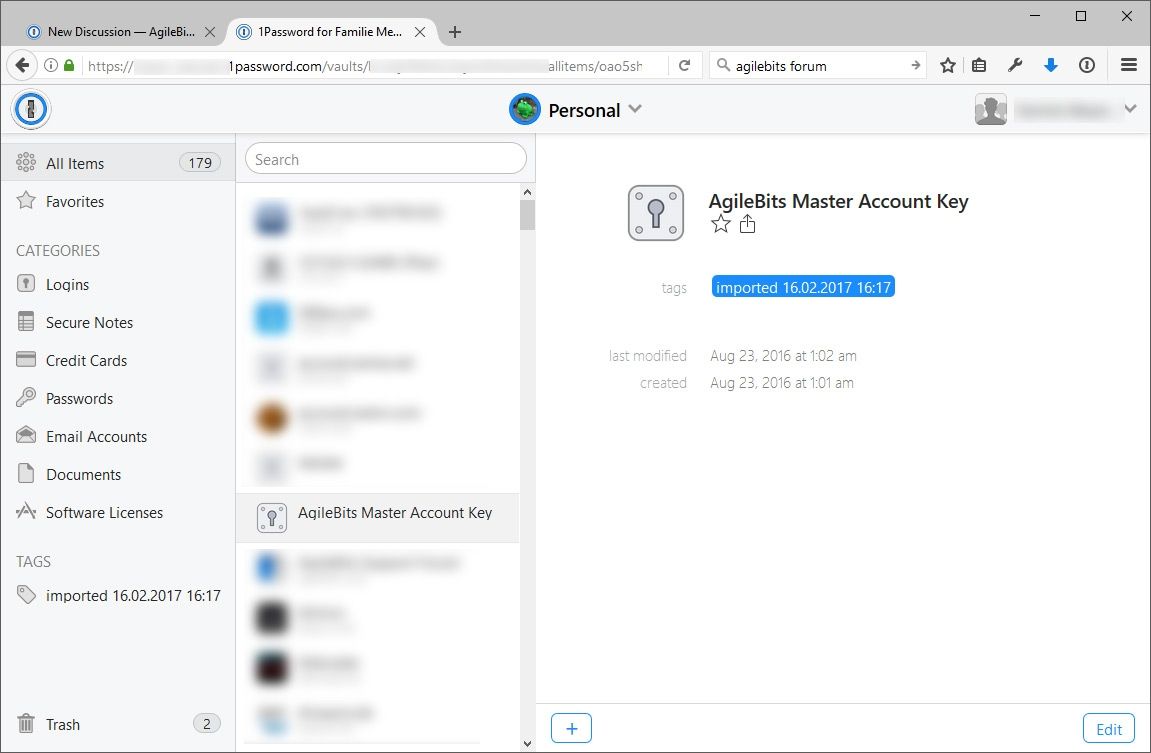Click the green padlock security icon
Viewport: 1151px width, 753px height.
click(69, 65)
